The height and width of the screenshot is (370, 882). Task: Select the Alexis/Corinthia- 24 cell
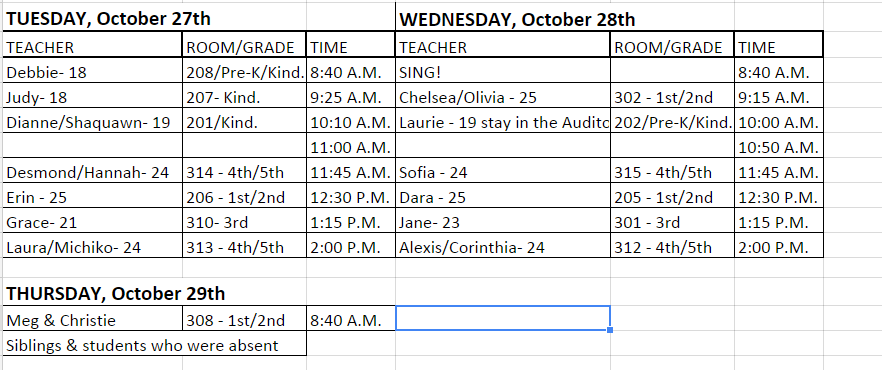pyautogui.click(x=503, y=247)
